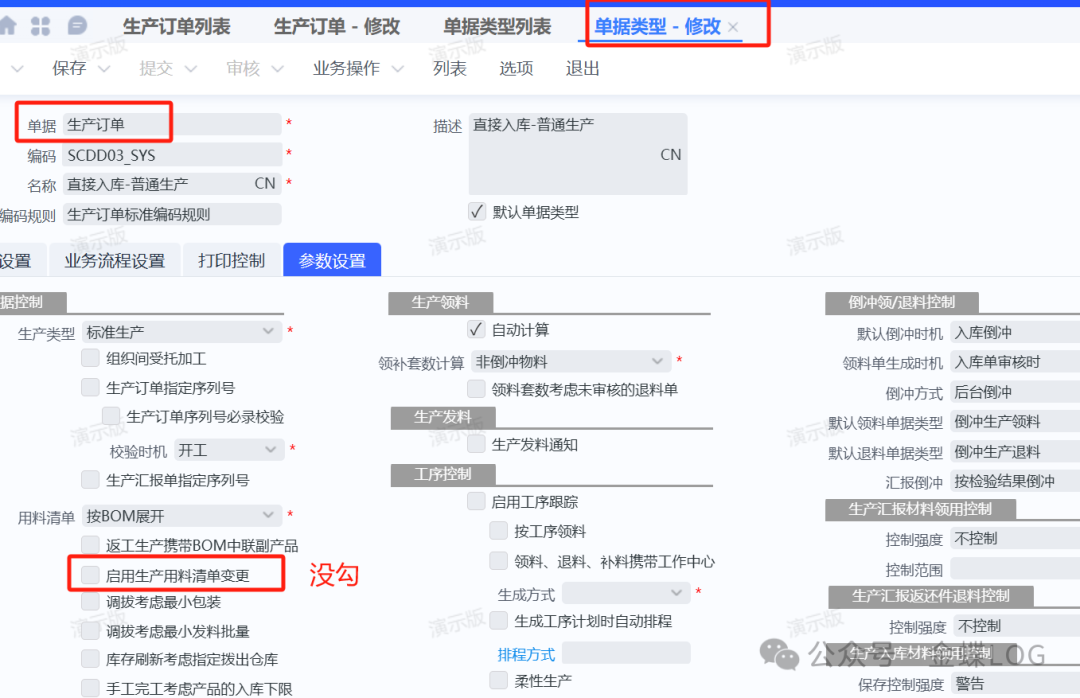Enable the 启用生产用料清单变更 checkbox
Screen dimensions: 1080x698
coord(91,575)
